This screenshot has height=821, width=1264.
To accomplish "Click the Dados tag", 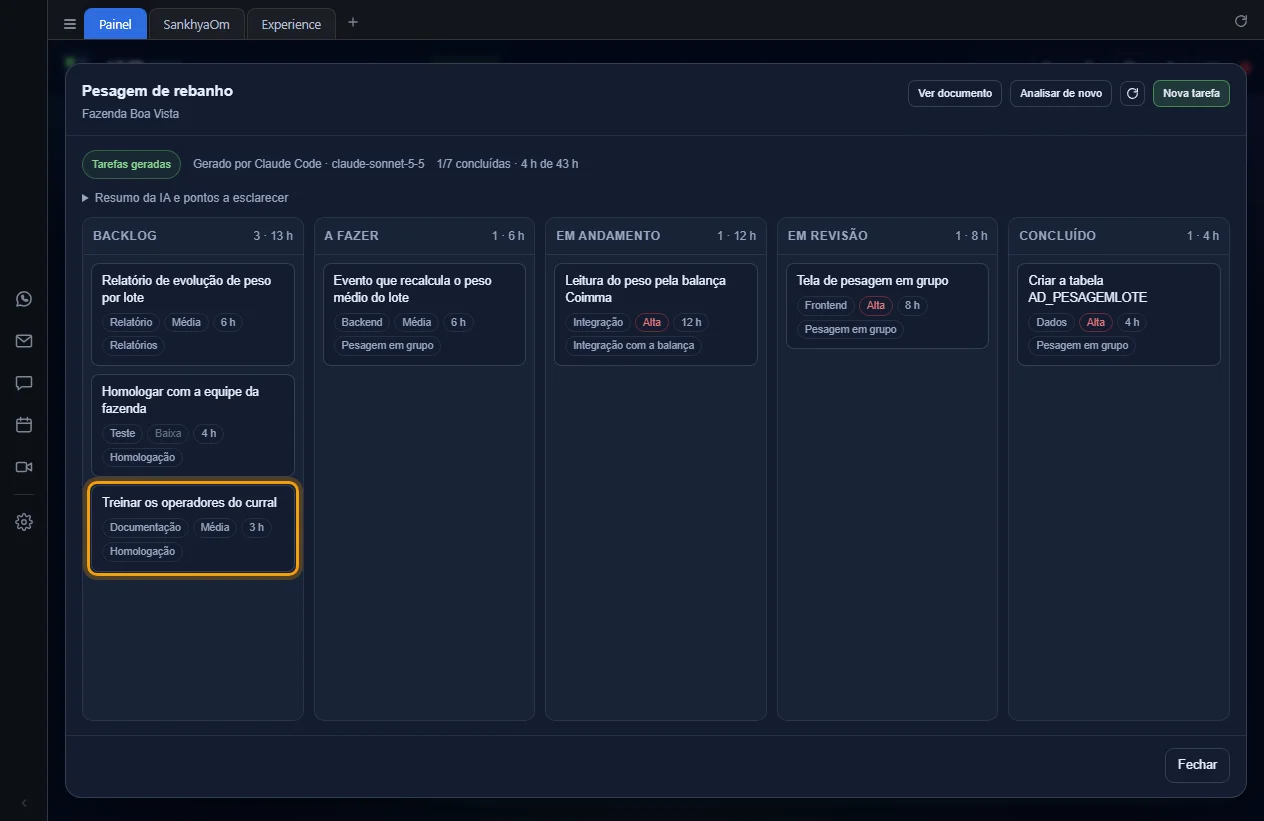I will tap(1052, 323).
